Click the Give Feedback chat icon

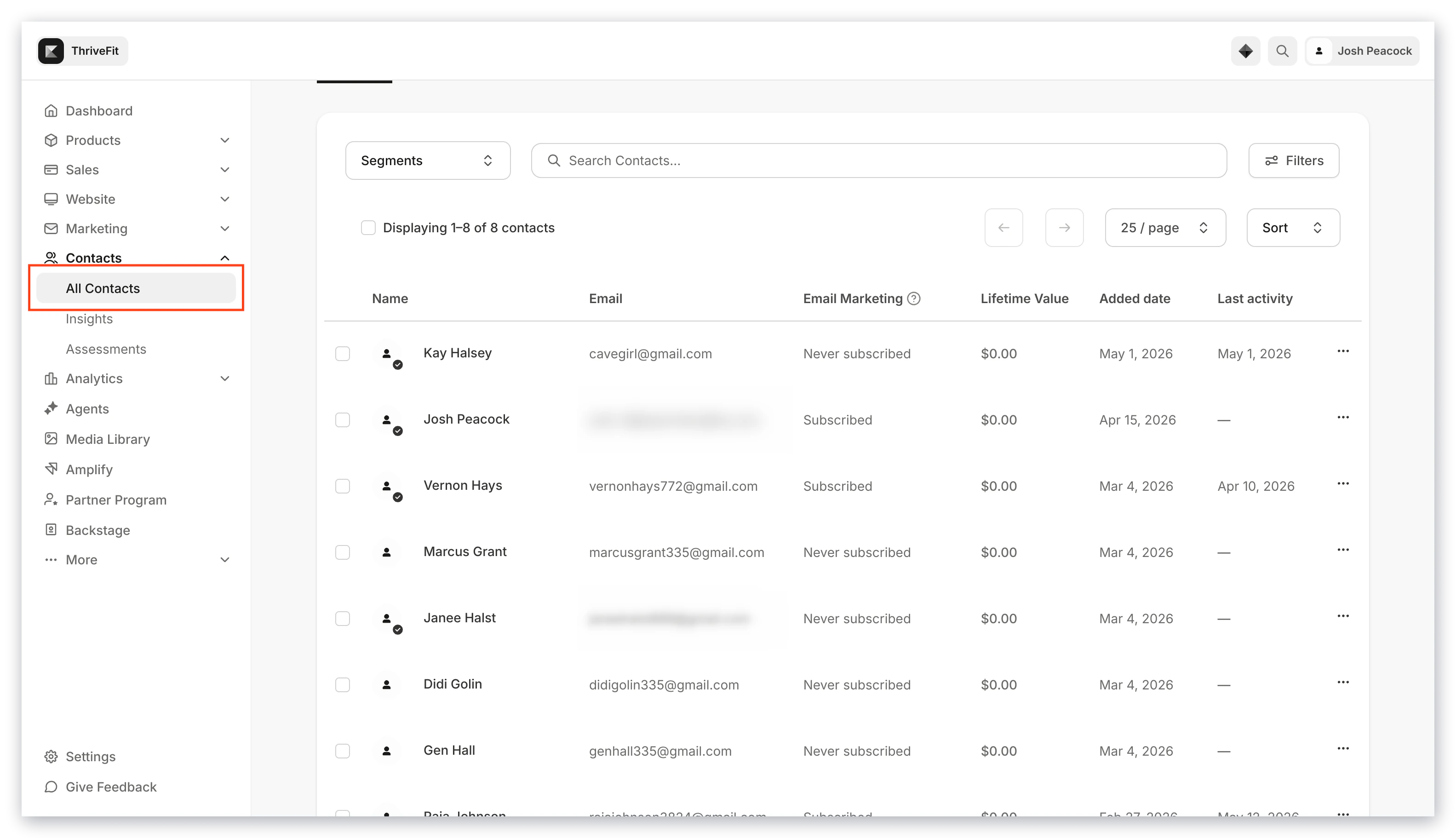pyautogui.click(x=51, y=786)
